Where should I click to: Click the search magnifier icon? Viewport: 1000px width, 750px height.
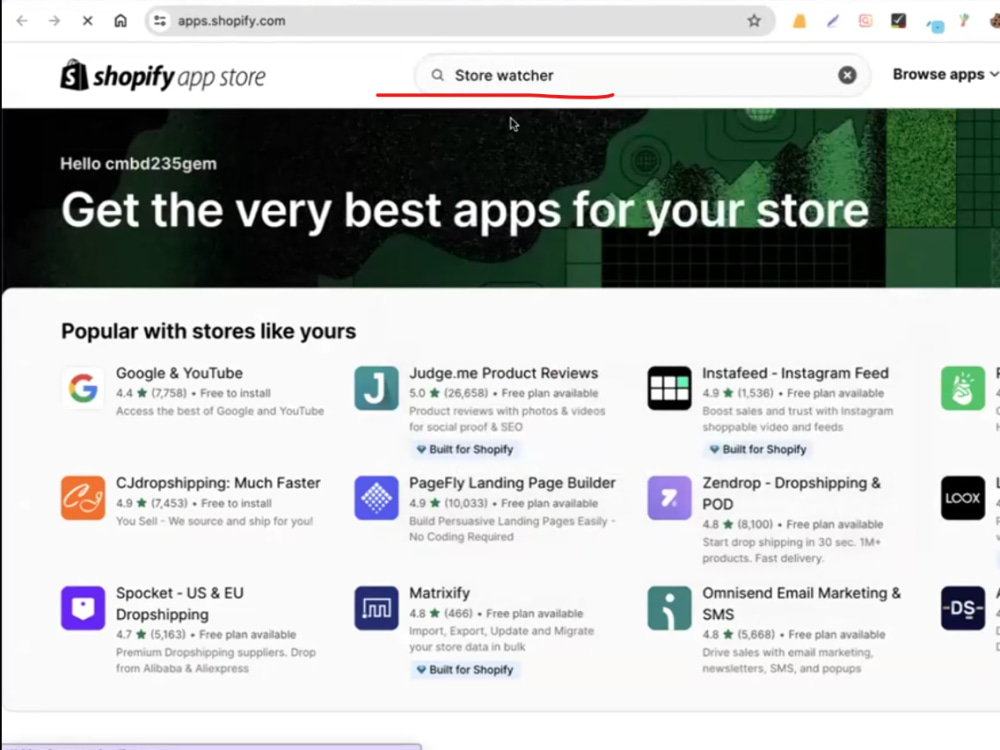pos(438,75)
